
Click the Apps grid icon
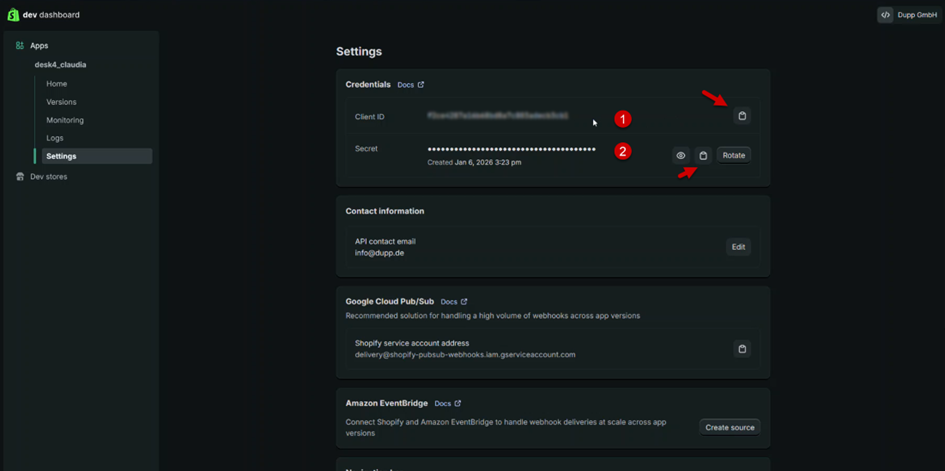click(x=20, y=46)
